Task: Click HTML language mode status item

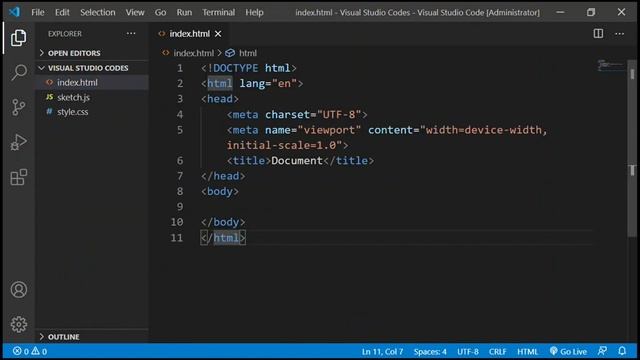Action: [528, 351]
